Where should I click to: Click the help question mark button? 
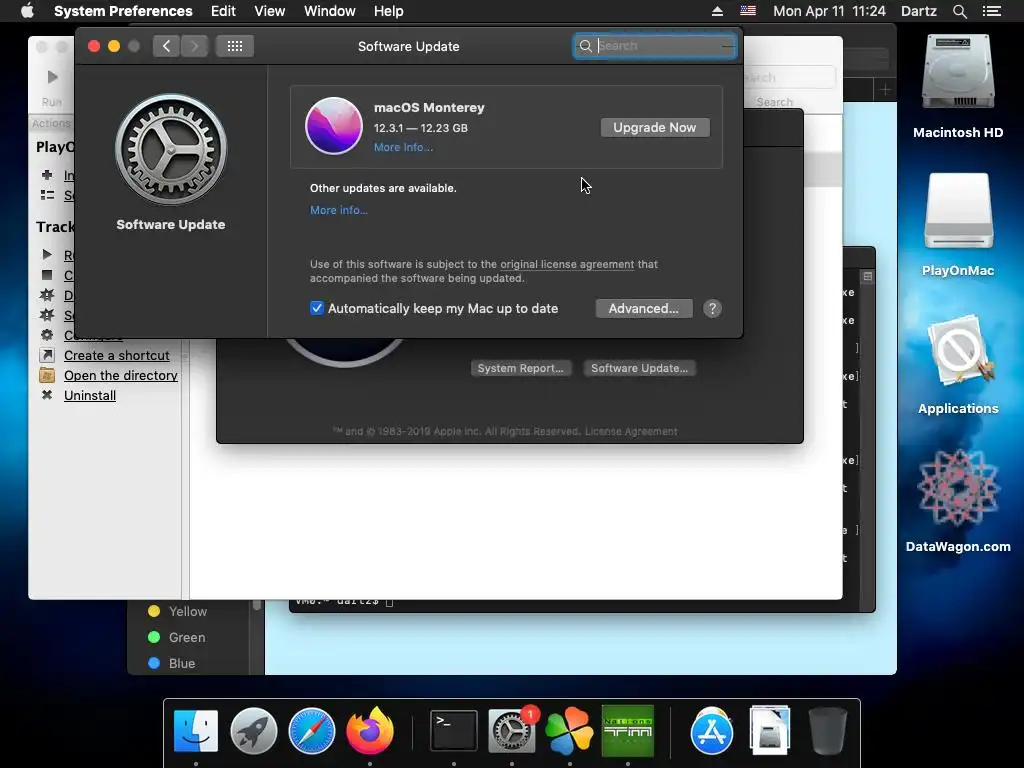[712, 308]
